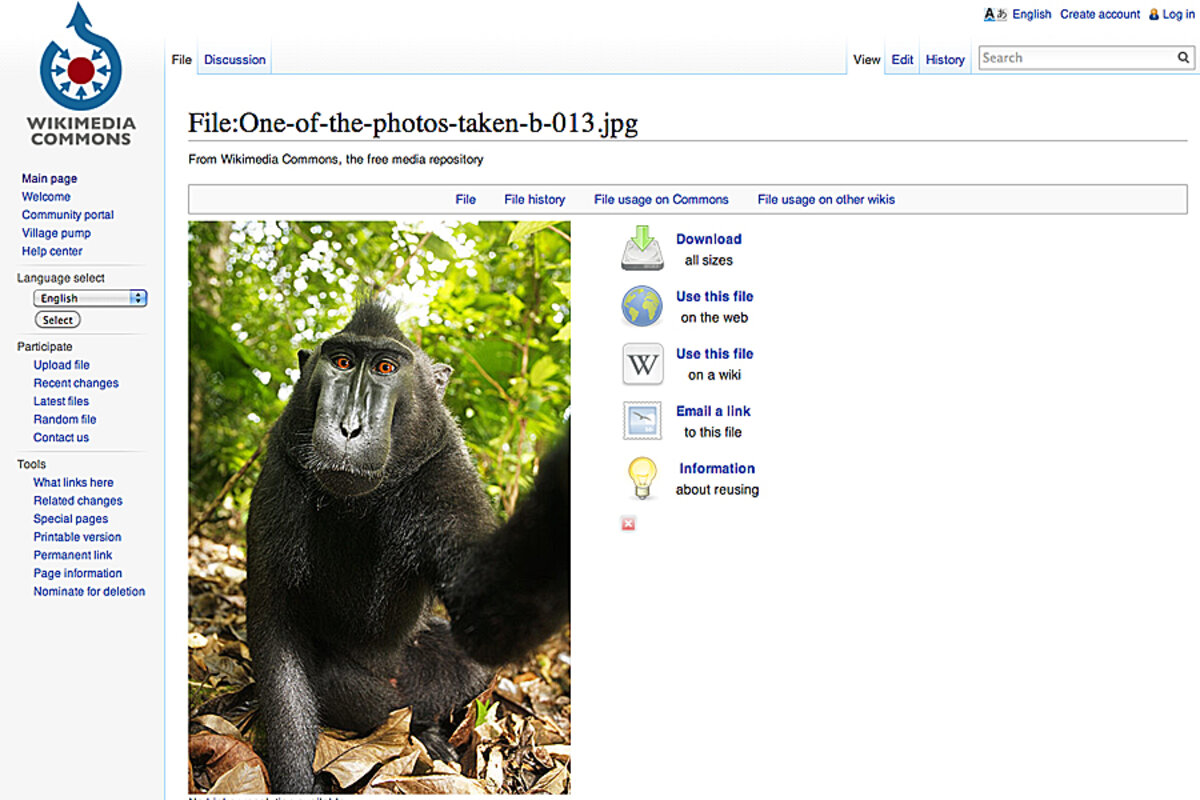The width and height of the screenshot is (1200, 800).
Task: Click the magnifier search icon
Action: coord(1183,58)
